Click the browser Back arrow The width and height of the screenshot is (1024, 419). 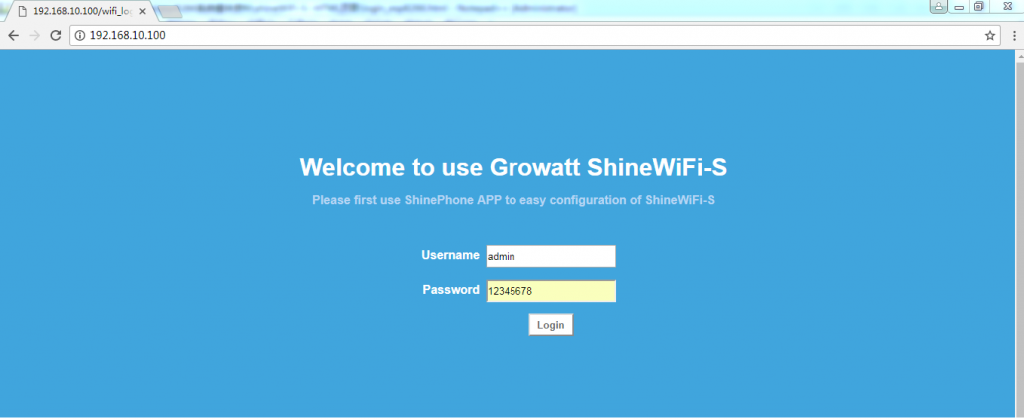point(14,36)
